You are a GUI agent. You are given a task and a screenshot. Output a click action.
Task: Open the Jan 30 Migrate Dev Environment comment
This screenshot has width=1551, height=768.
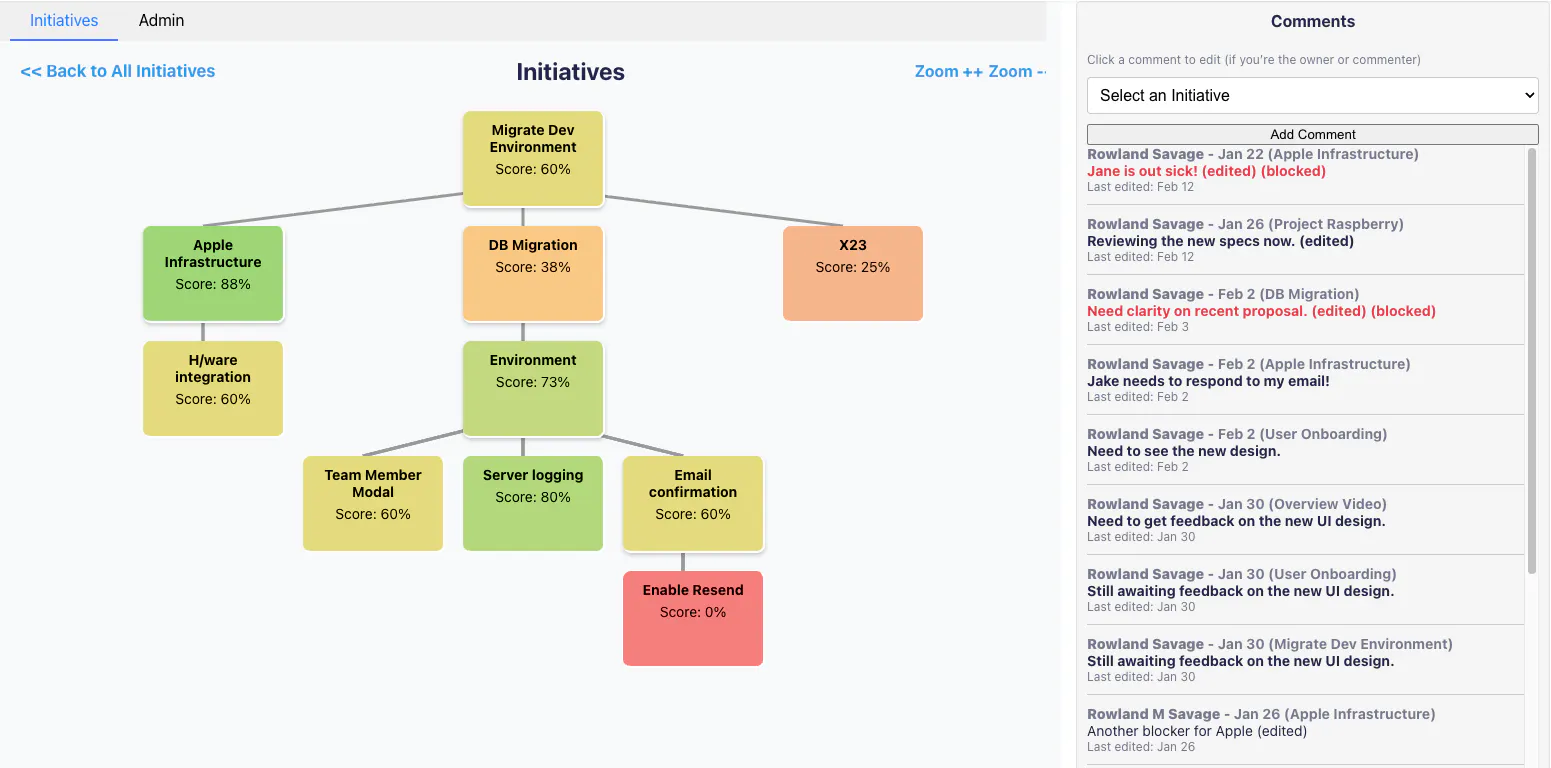click(1305, 661)
